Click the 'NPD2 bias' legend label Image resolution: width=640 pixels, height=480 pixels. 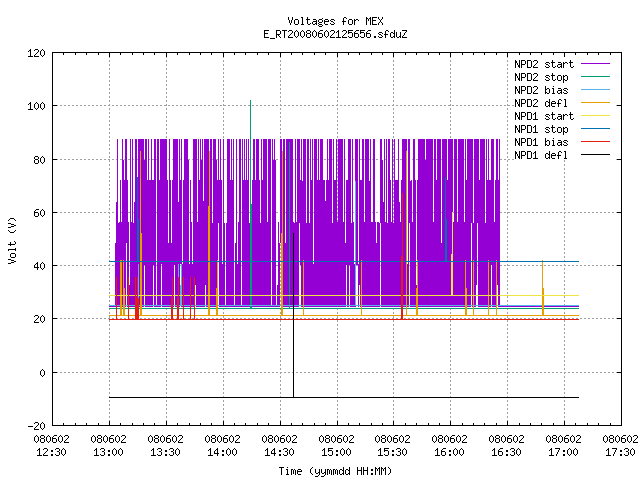pyautogui.click(x=541, y=90)
